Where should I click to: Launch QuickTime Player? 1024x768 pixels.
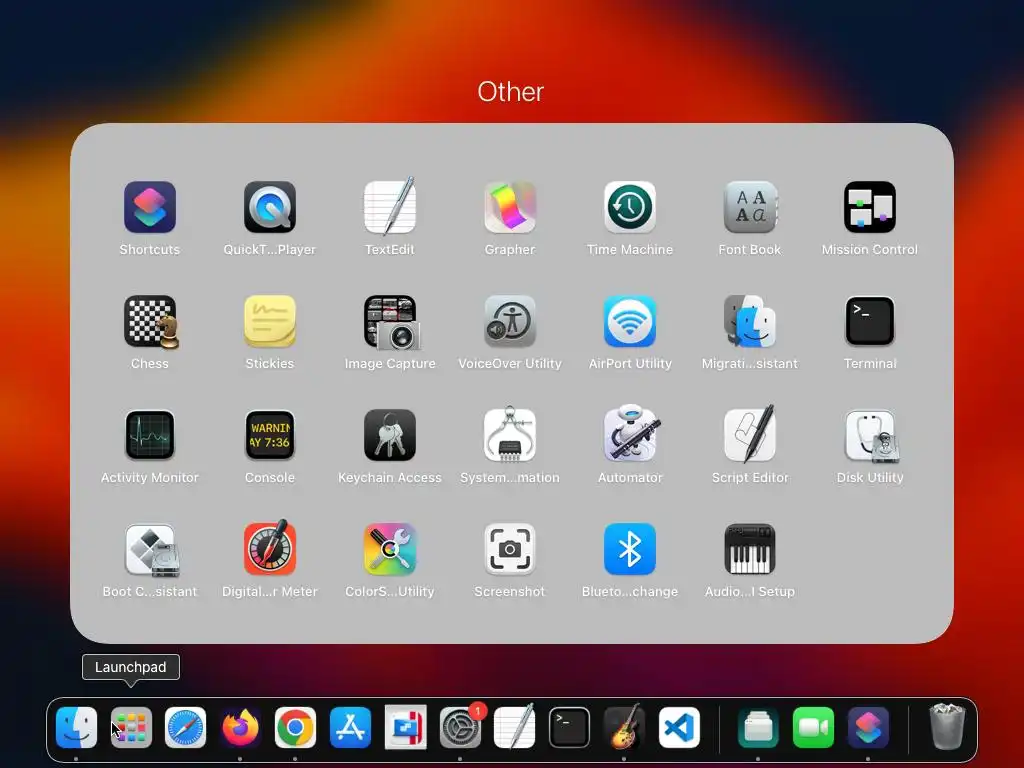[x=270, y=207]
